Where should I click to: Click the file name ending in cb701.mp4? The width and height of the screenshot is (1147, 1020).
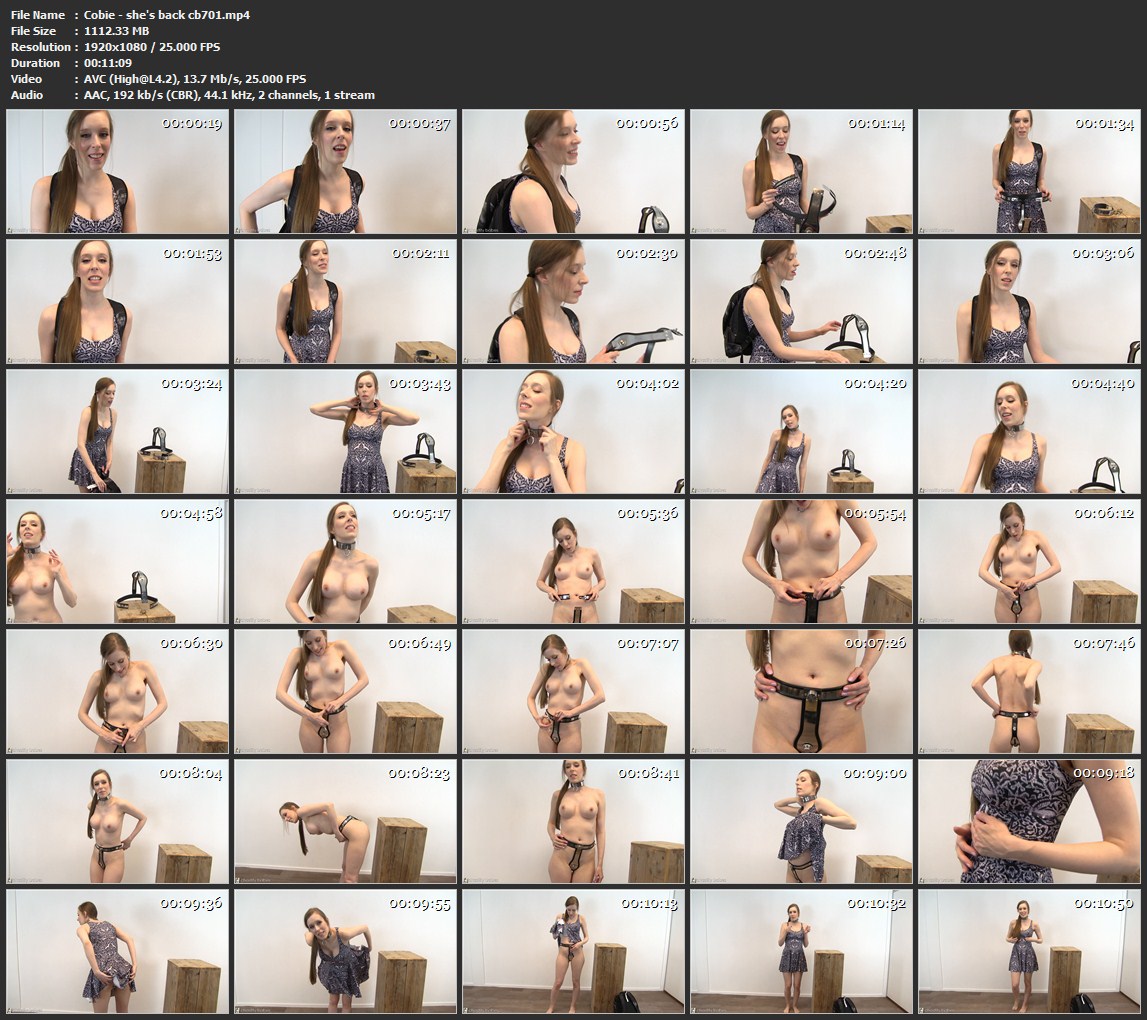[167, 15]
